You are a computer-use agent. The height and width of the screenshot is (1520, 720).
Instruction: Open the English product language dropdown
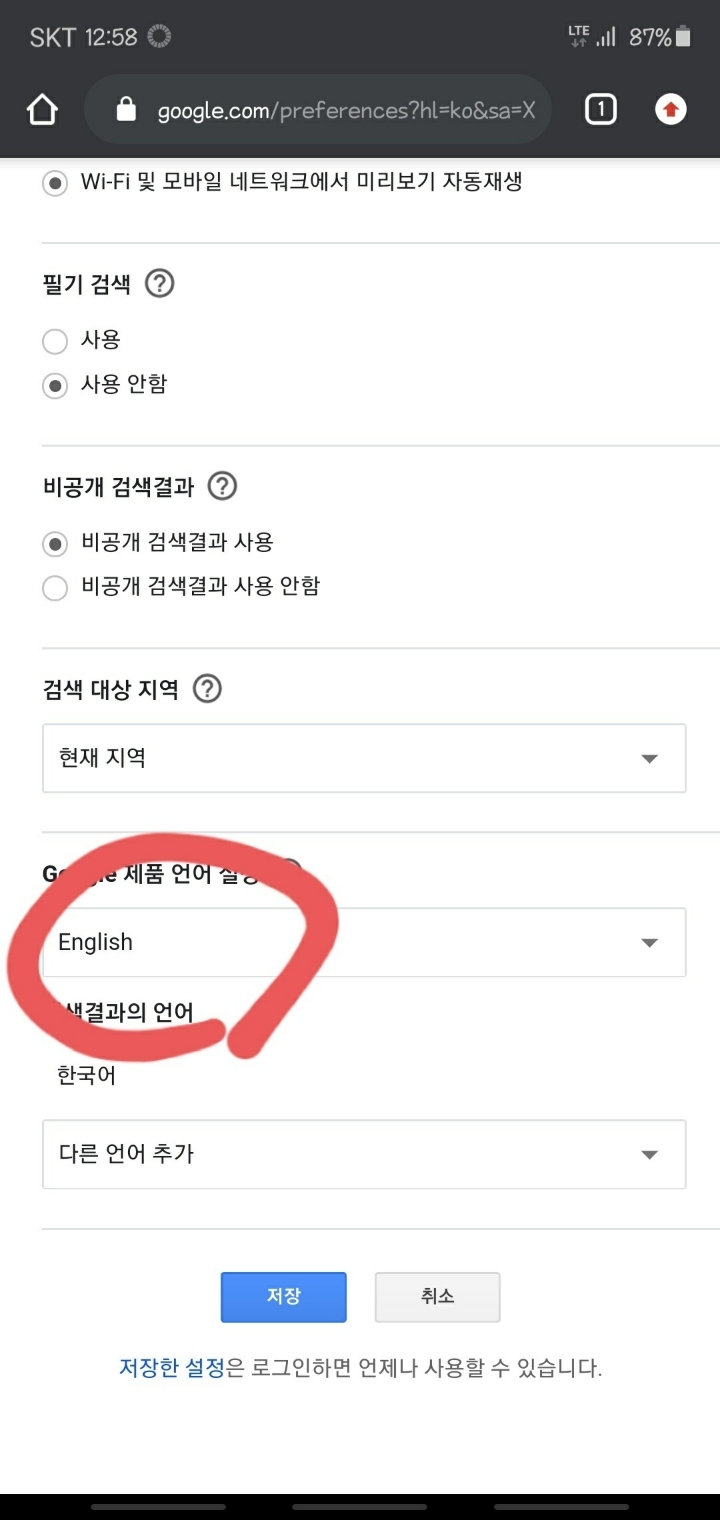coord(364,942)
